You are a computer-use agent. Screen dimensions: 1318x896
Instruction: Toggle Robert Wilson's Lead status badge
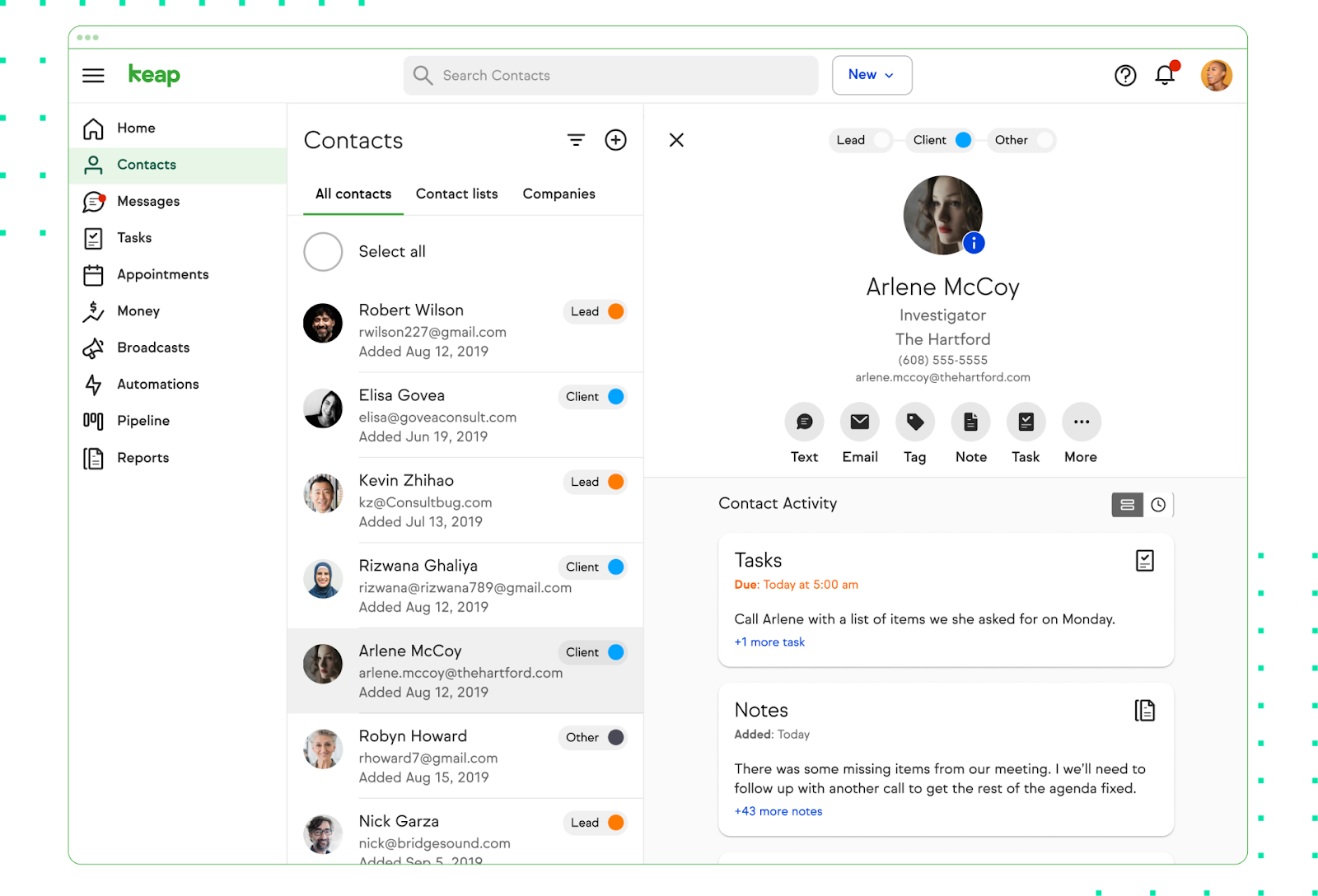tap(596, 312)
